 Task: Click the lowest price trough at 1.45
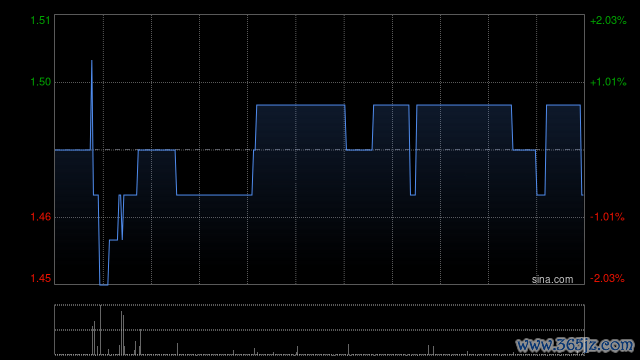tap(104, 284)
